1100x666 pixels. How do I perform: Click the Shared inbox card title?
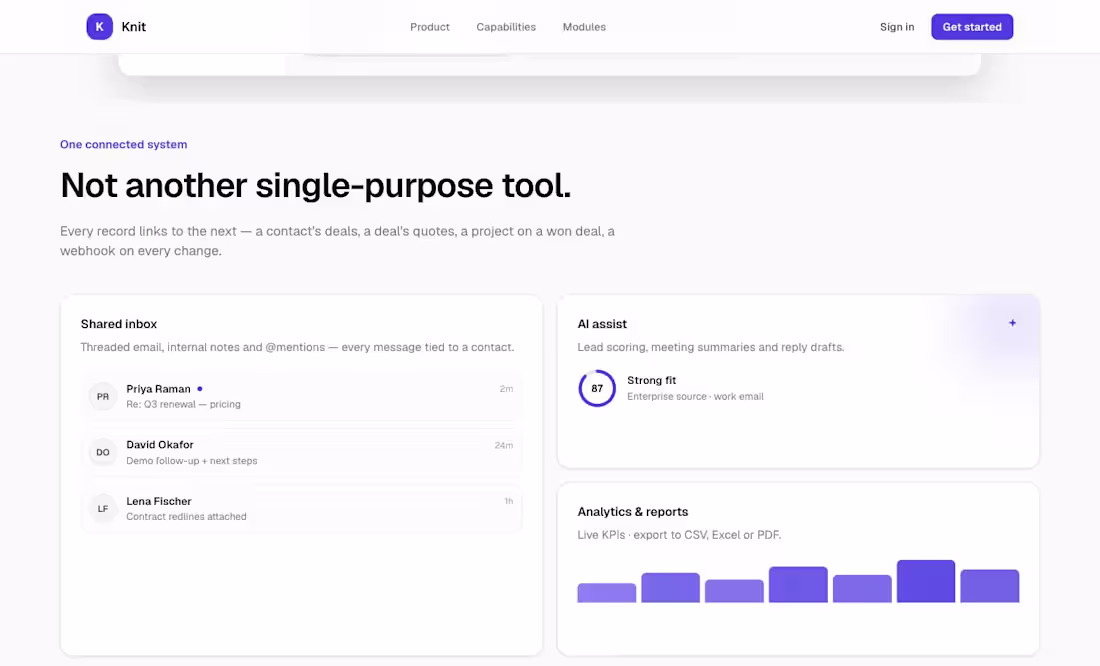119,324
